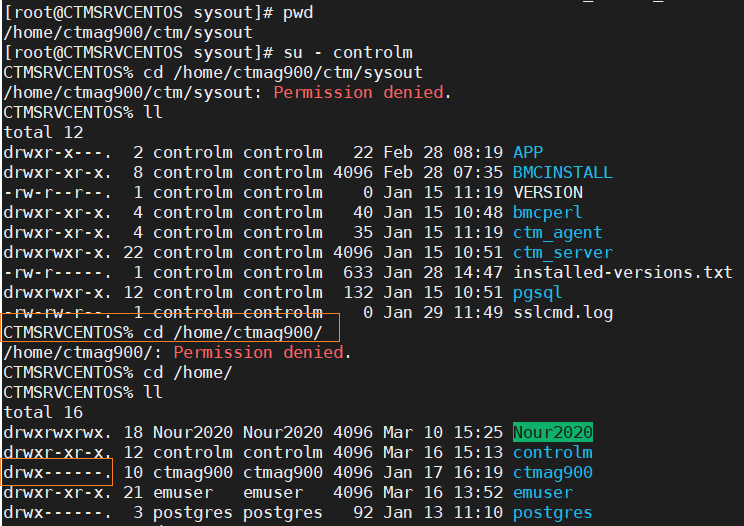Click the boxed 'cd /home/ctmag900/' command
Screen dimensions: 744x526
click(232, 332)
